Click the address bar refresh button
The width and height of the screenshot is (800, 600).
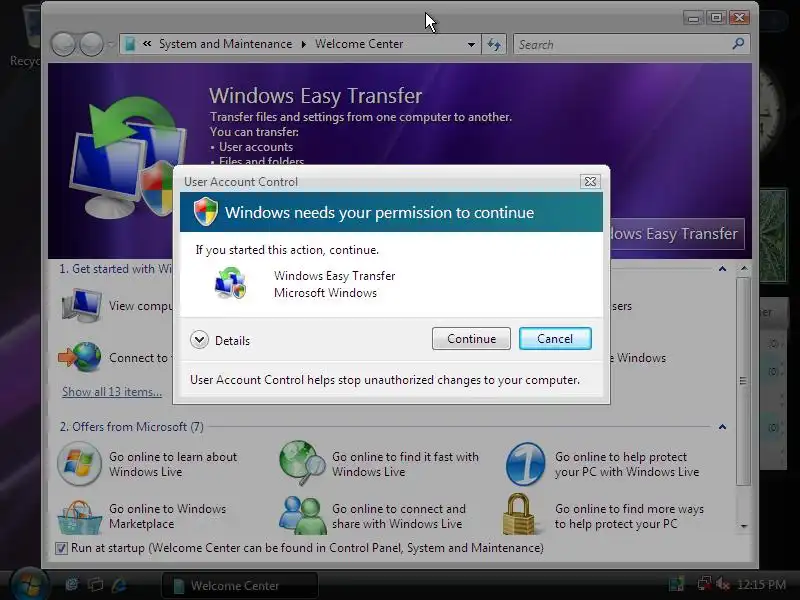(493, 44)
